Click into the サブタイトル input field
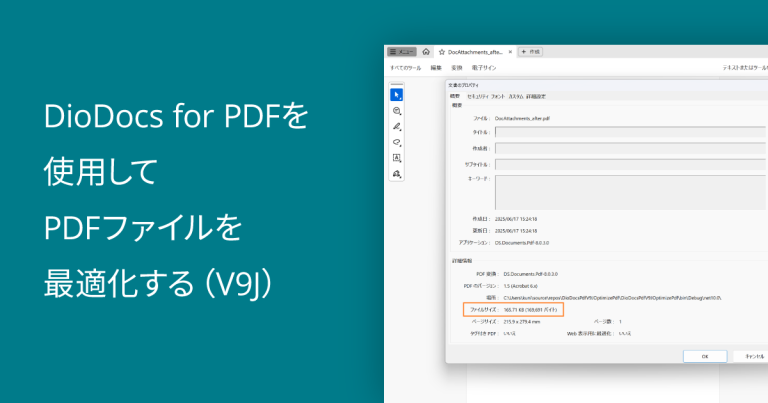 click(630, 165)
